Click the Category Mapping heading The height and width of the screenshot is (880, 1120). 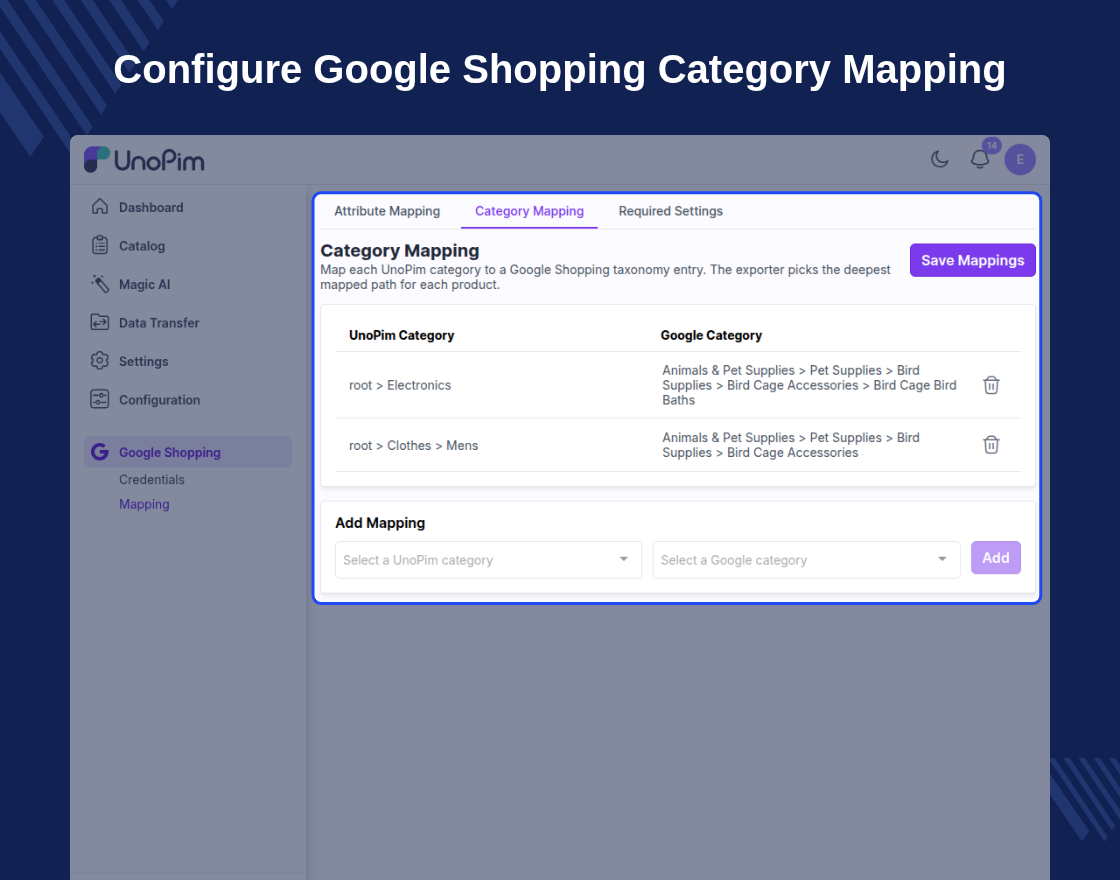(400, 251)
